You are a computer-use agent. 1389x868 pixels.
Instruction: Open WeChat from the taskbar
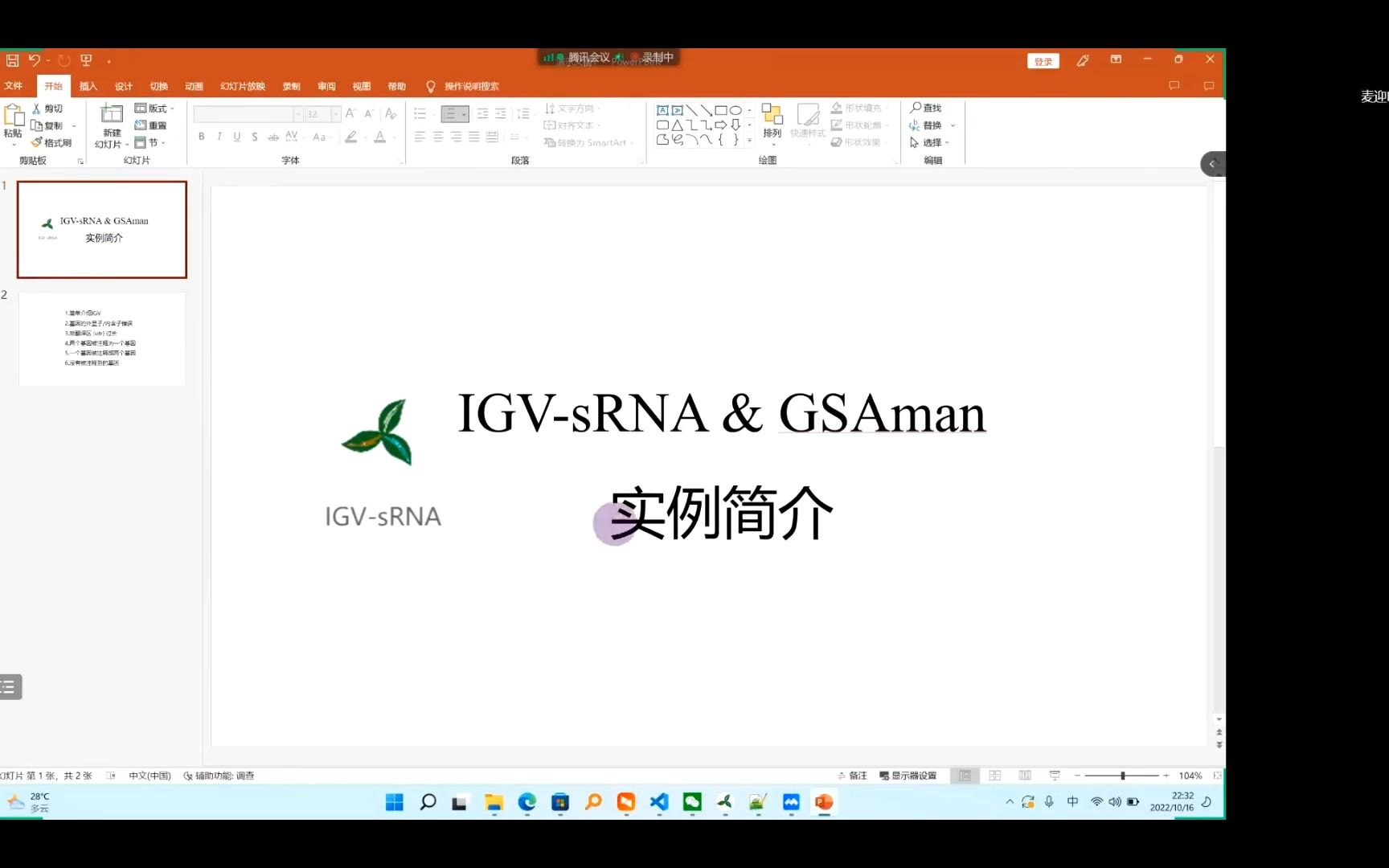[x=692, y=802]
